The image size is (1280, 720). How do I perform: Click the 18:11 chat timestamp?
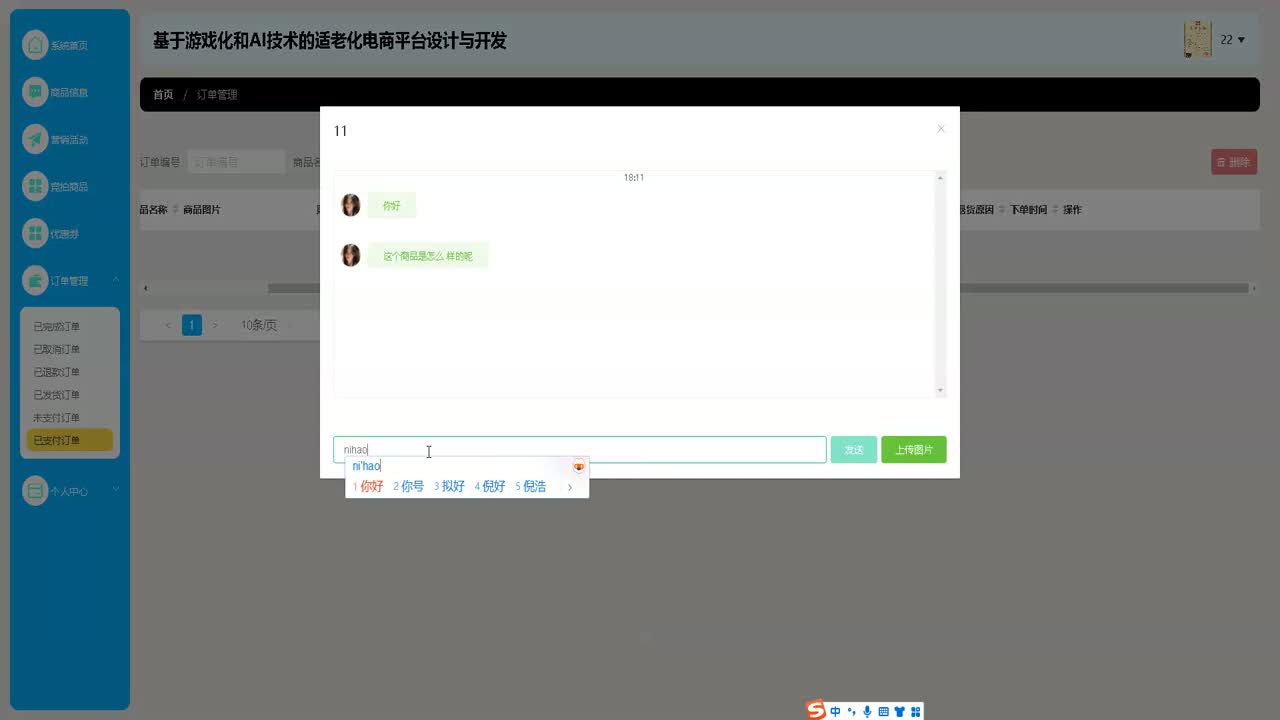click(634, 178)
